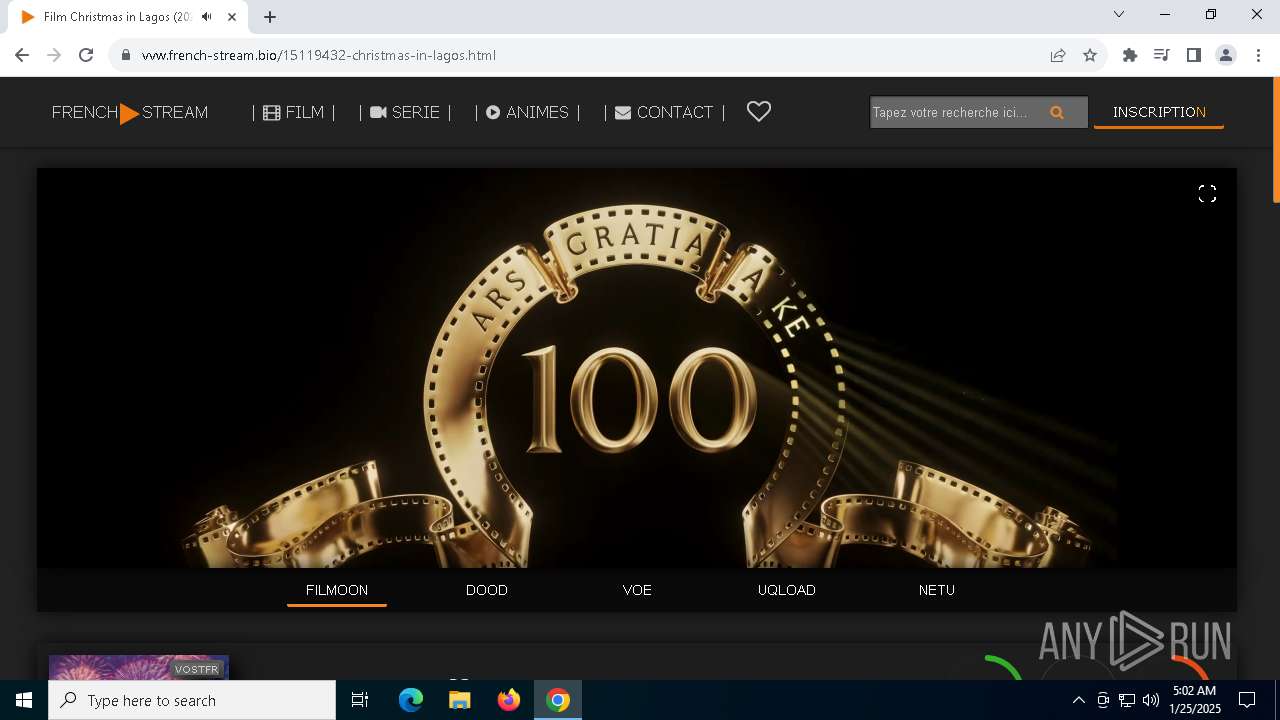Image resolution: width=1280 pixels, height=720 pixels.
Task: Select the DOOD player tab
Action: [x=487, y=590]
